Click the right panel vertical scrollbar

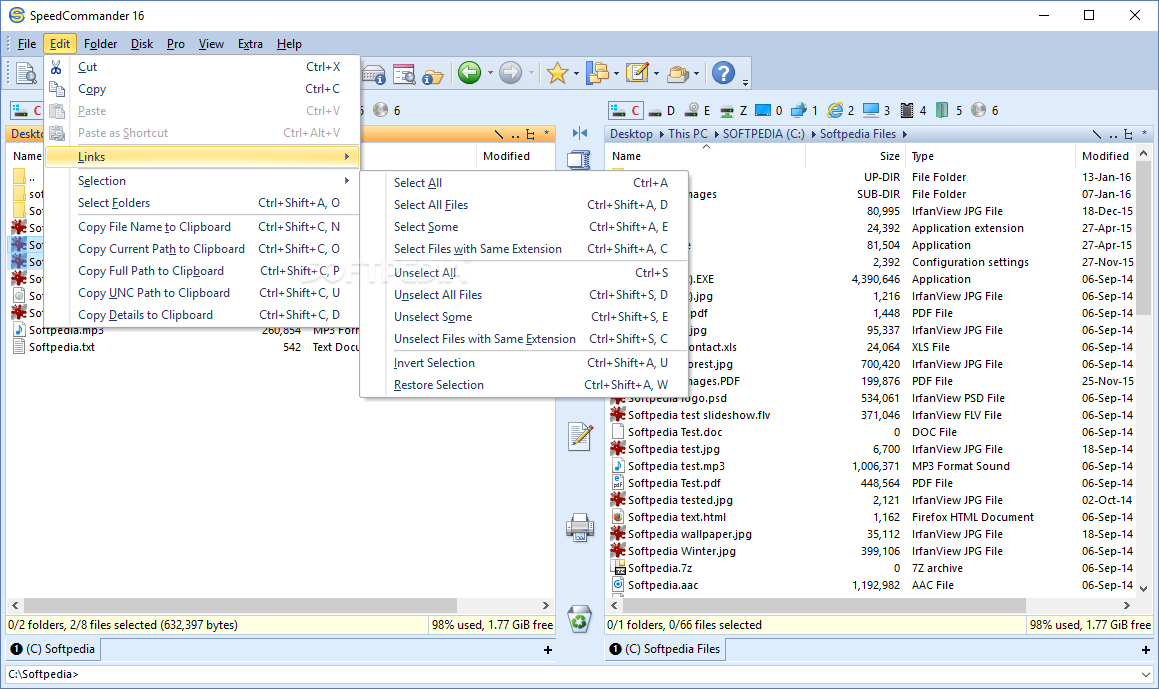tap(1143, 370)
